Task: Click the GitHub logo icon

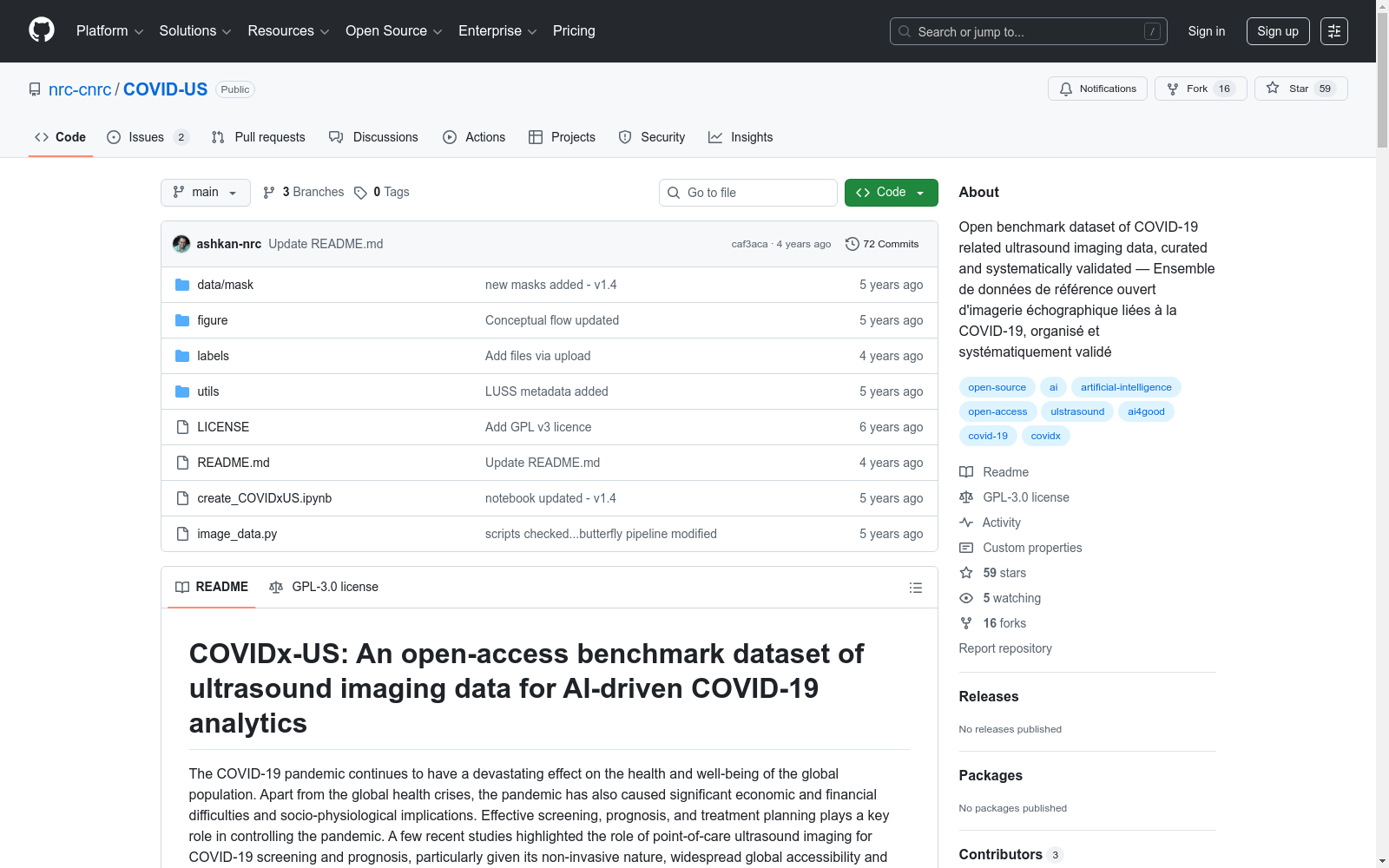Action: click(42, 30)
